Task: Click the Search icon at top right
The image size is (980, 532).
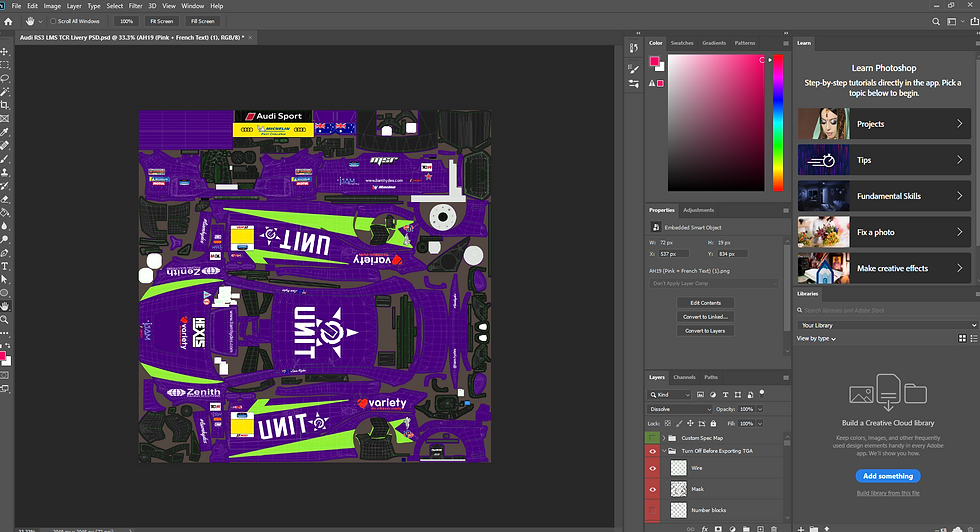Action: coord(936,21)
